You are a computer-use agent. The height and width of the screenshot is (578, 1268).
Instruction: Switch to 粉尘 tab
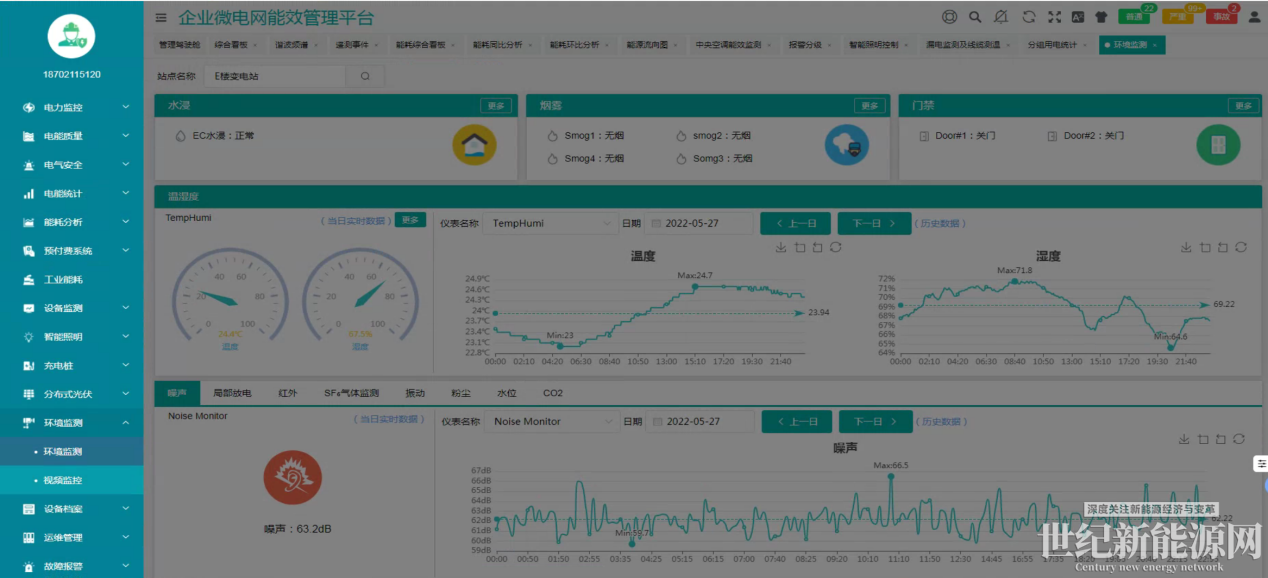point(461,393)
